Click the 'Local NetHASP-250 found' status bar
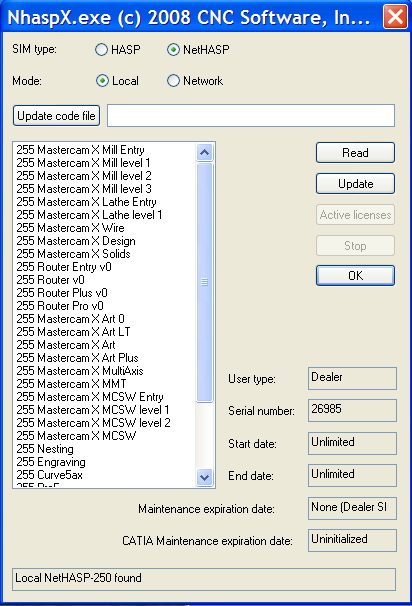Image resolution: width=412 pixels, height=606 pixels. [x=204, y=579]
